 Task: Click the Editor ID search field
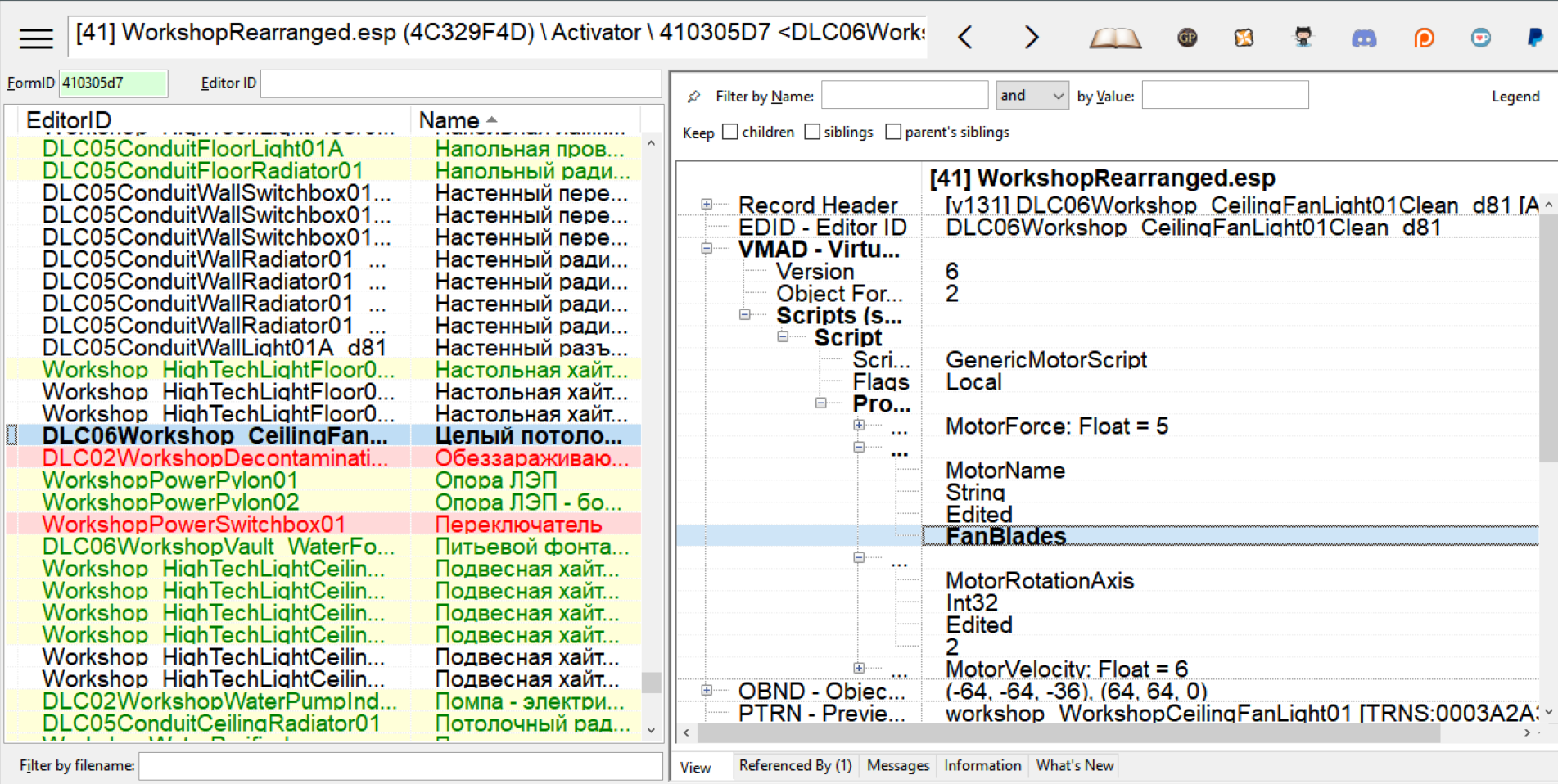(460, 83)
